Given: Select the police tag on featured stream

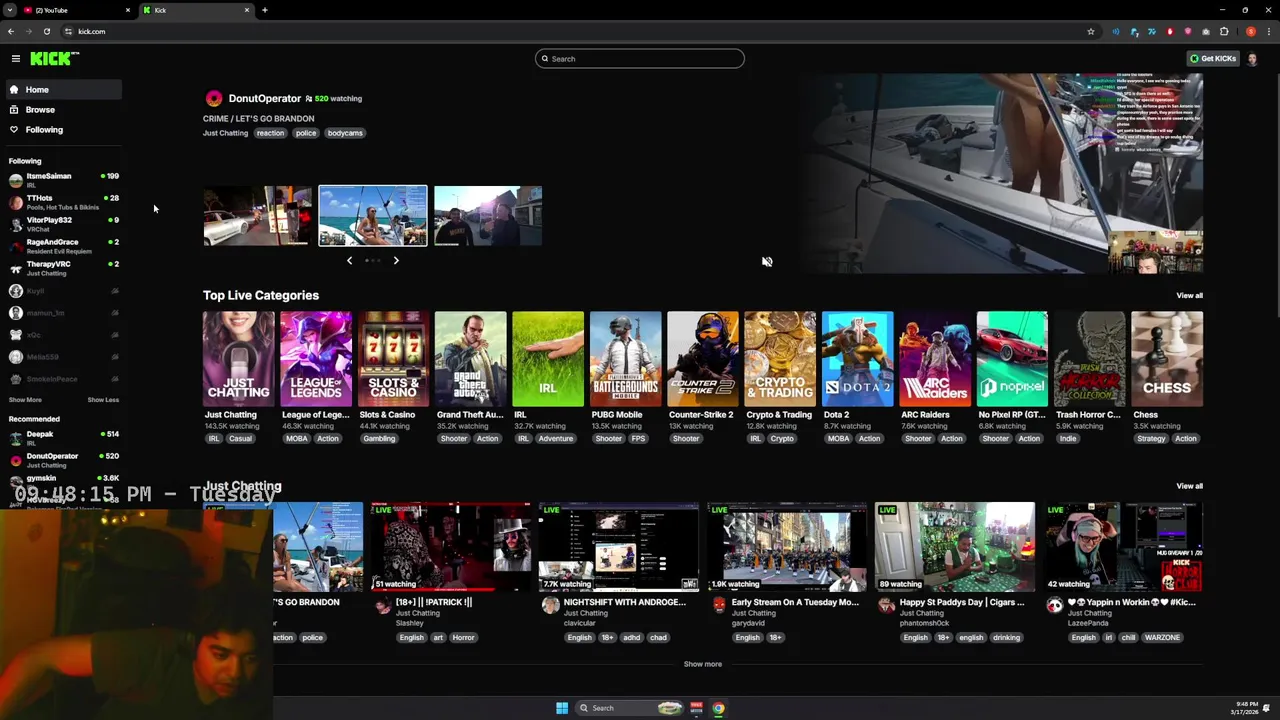Looking at the screenshot, I should click(x=306, y=133).
